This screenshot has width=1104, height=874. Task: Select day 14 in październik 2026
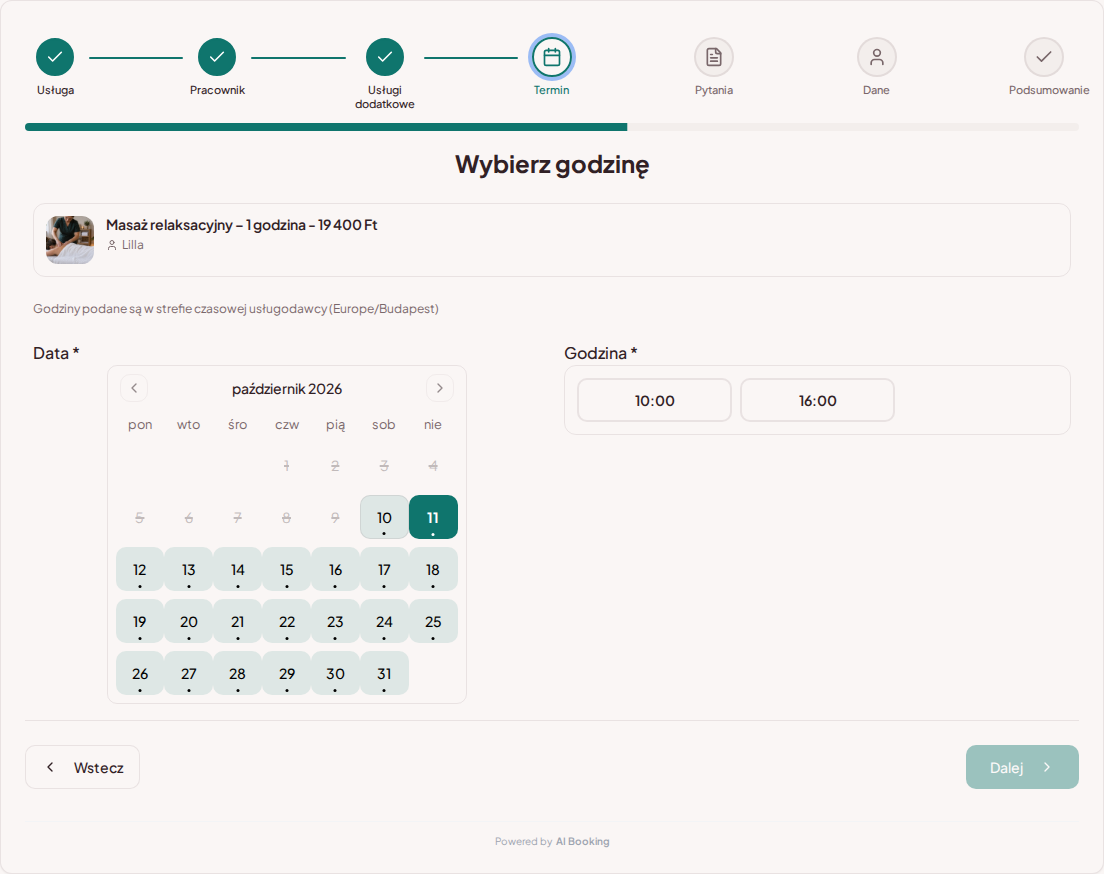tap(238, 570)
